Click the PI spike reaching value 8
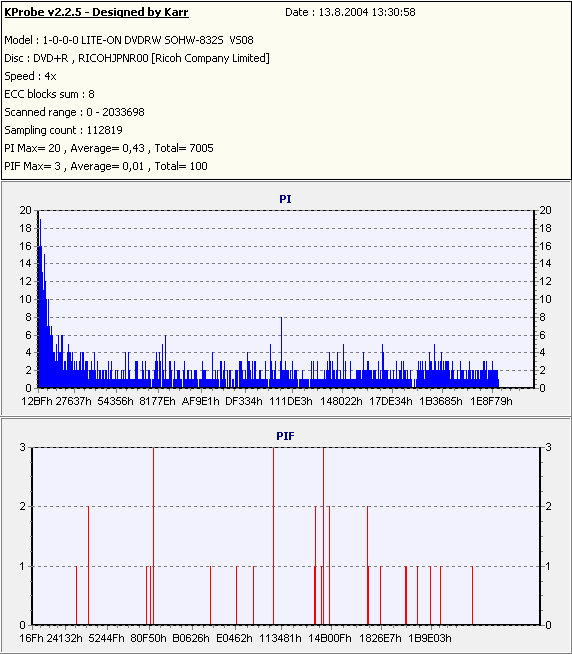572x654 pixels. pyautogui.click(x=282, y=352)
